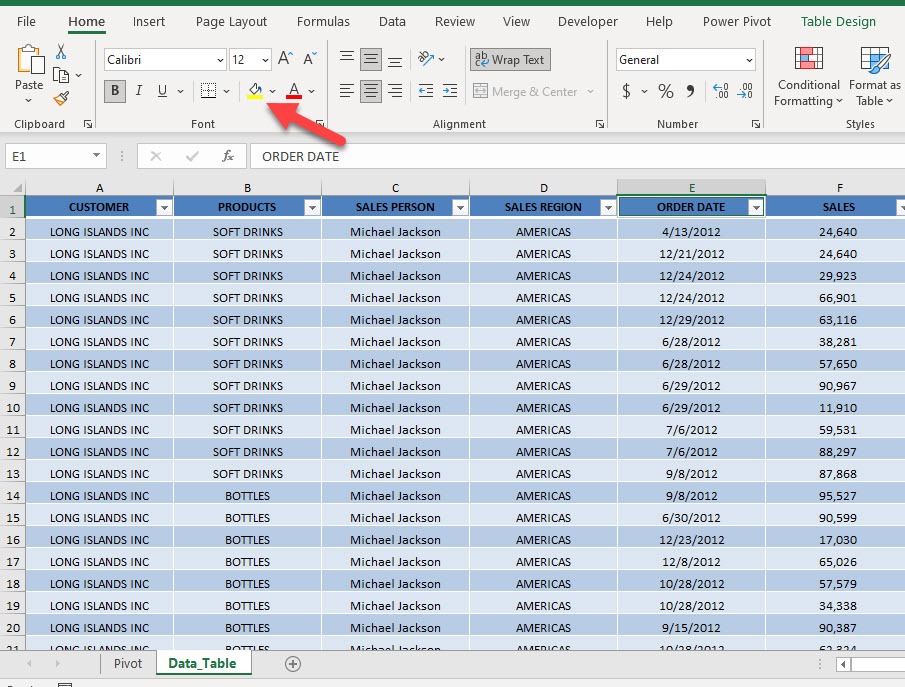
Task: Click Decrease Decimal icon
Action: coord(745,91)
